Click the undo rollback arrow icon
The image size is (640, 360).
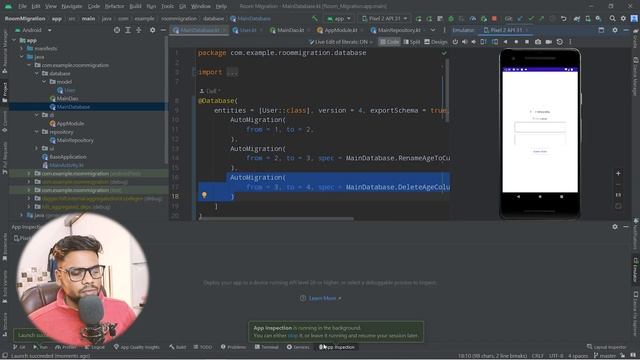(x=564, y=18)
